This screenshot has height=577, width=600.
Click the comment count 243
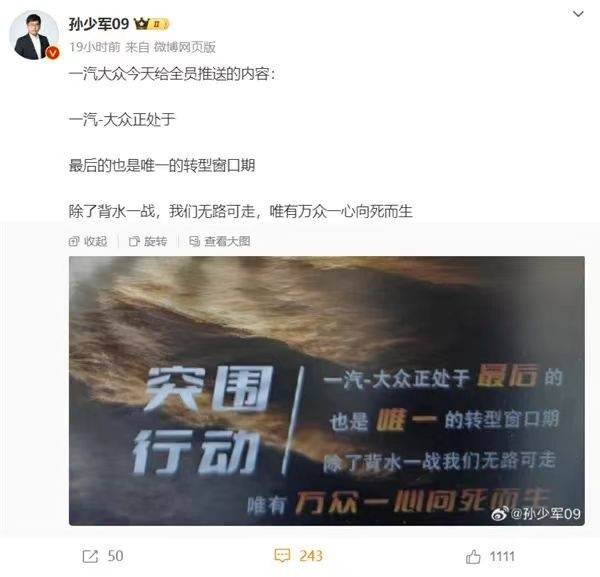tap(311, 556)
